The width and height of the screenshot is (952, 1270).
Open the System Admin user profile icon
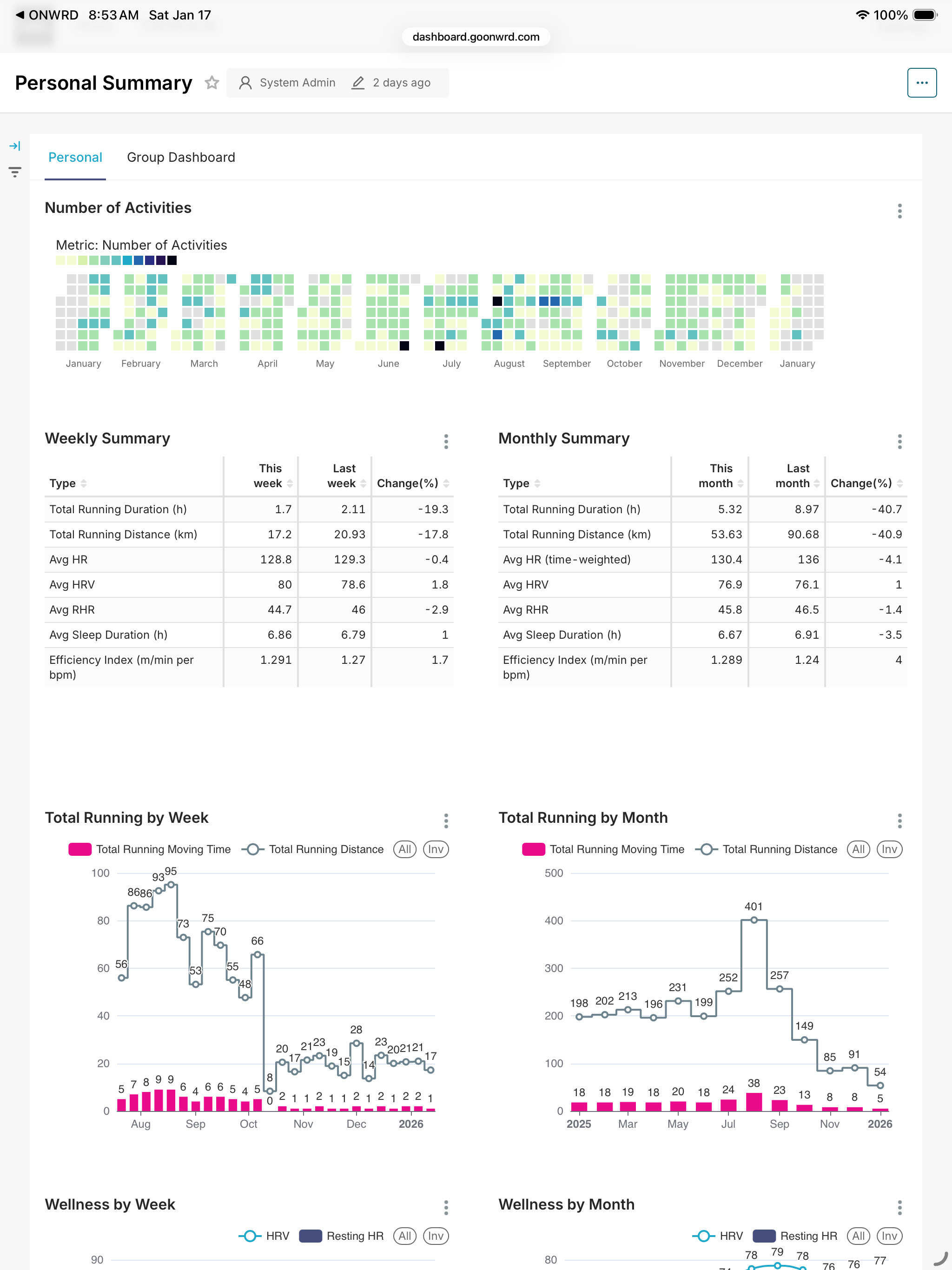pos(247,82)
